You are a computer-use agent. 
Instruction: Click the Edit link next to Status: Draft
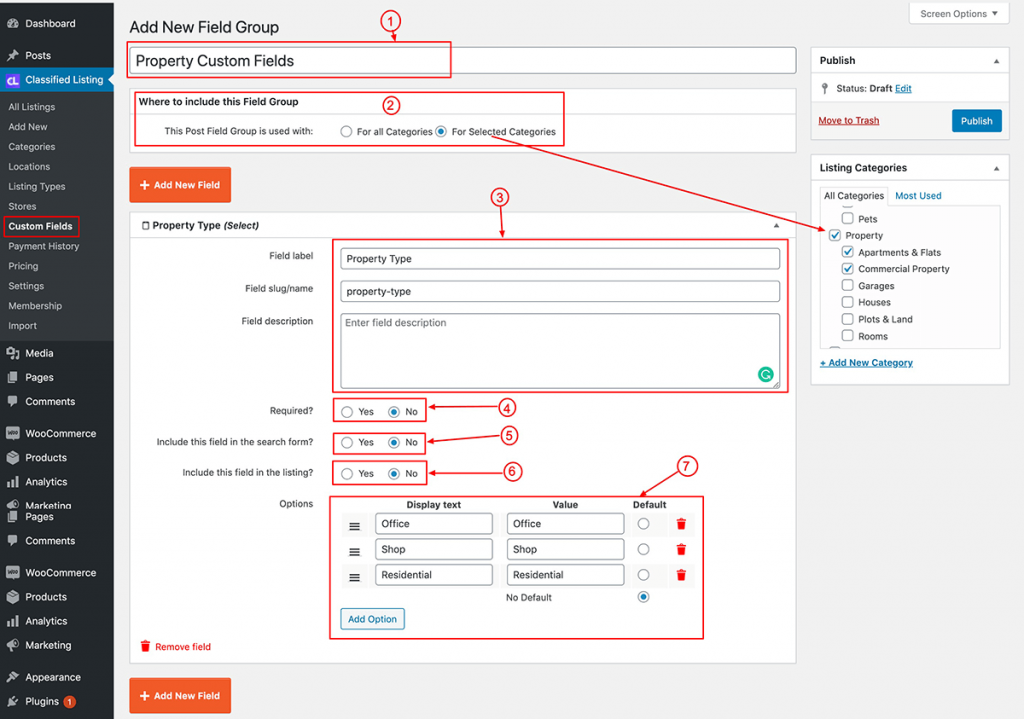point(903,89)
